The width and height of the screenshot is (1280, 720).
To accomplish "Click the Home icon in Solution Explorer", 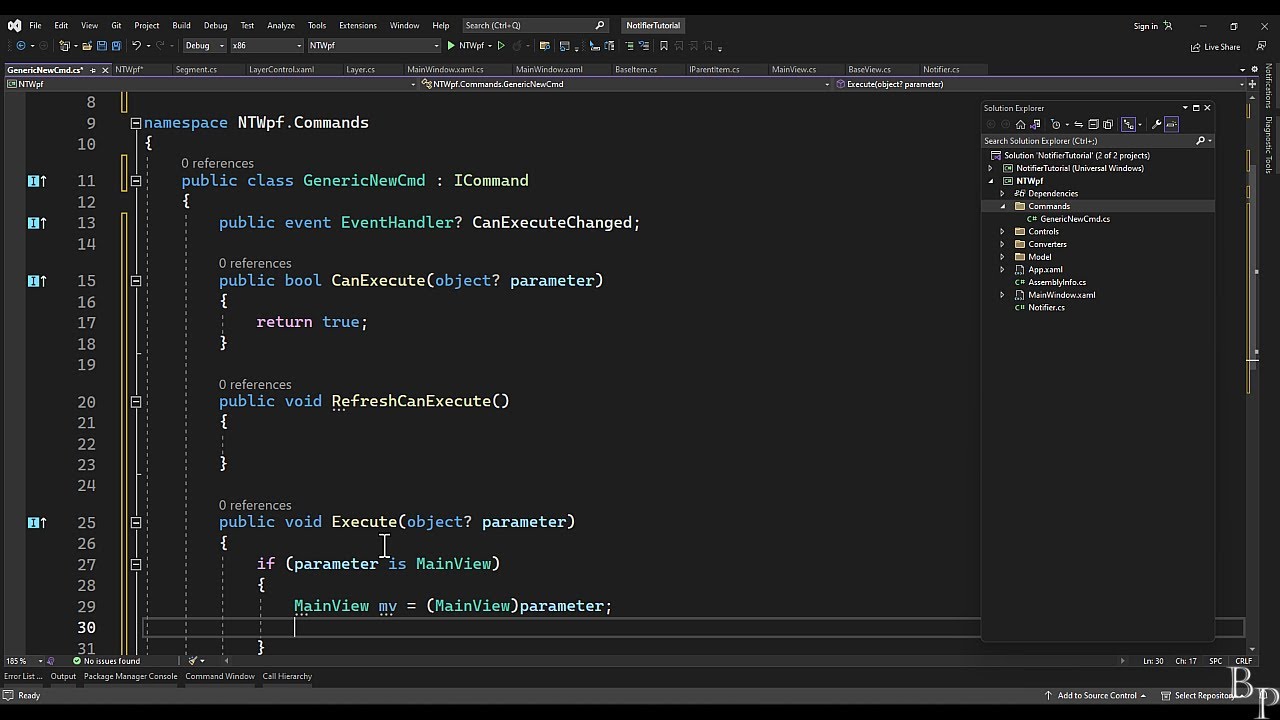I will point(1020,125).
